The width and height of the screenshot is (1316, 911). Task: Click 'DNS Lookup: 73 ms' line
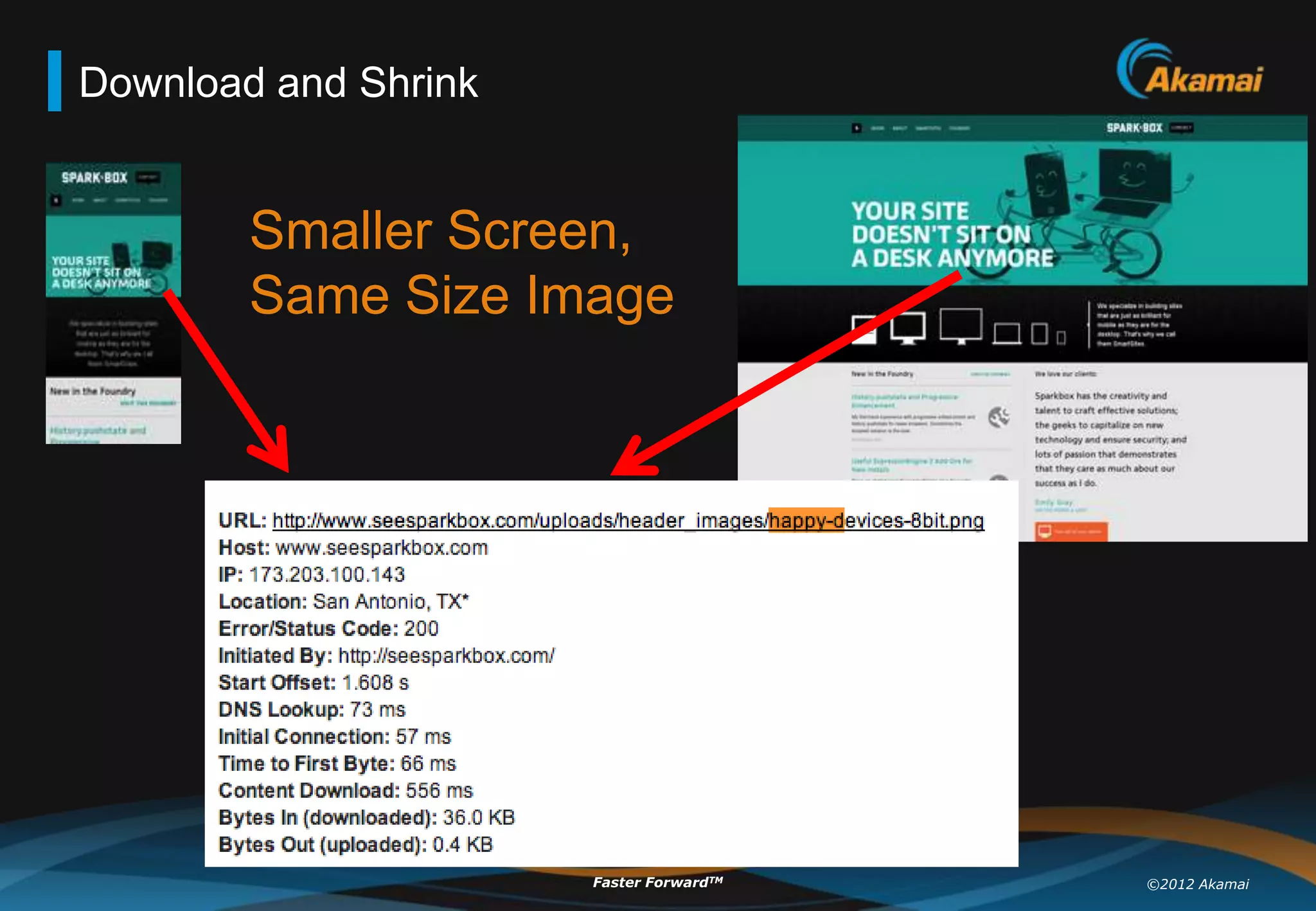coord(312,709)
